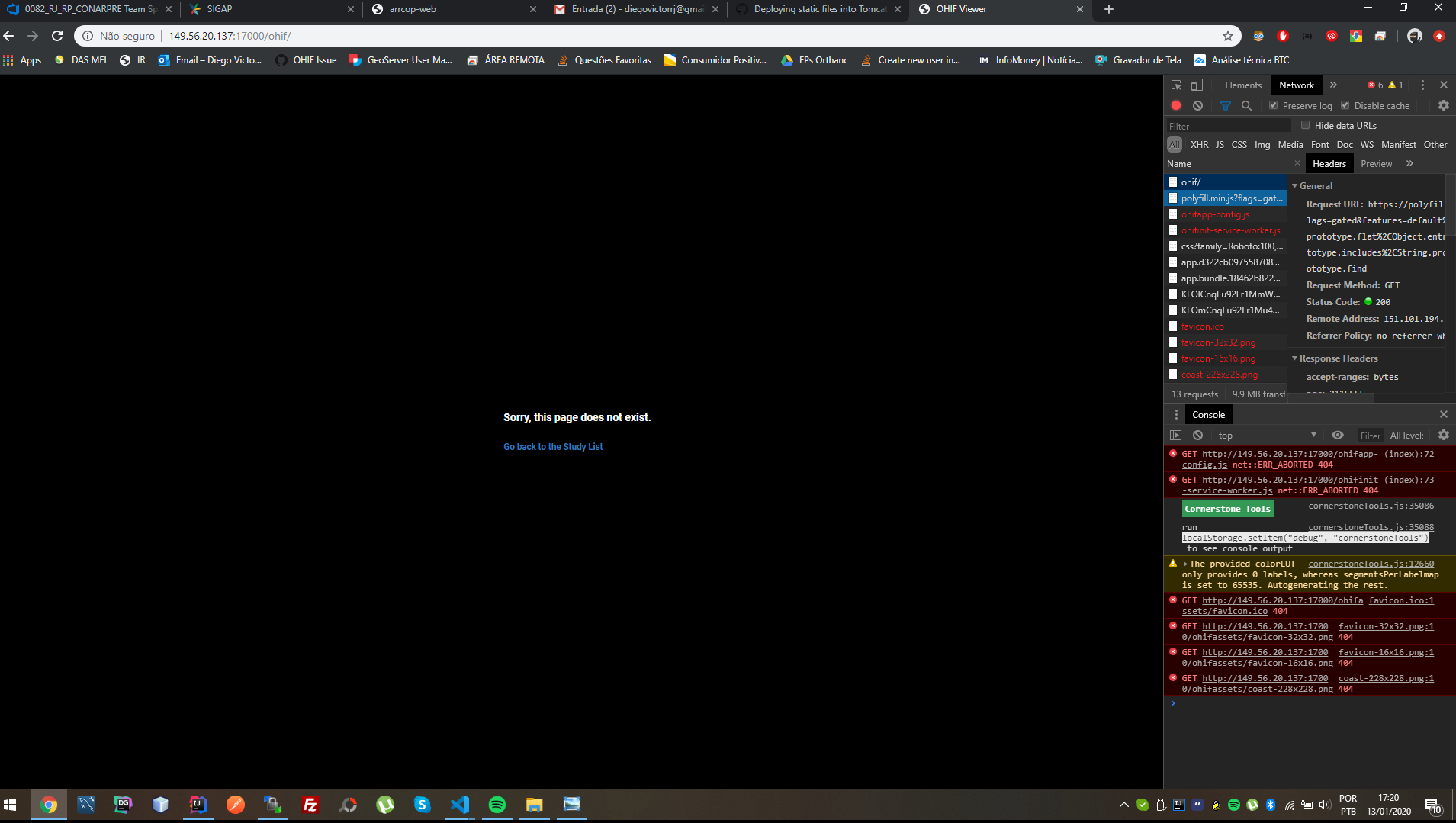Clear the console output
This screenshot has width=1456, height=823.
click(1197, 435)
